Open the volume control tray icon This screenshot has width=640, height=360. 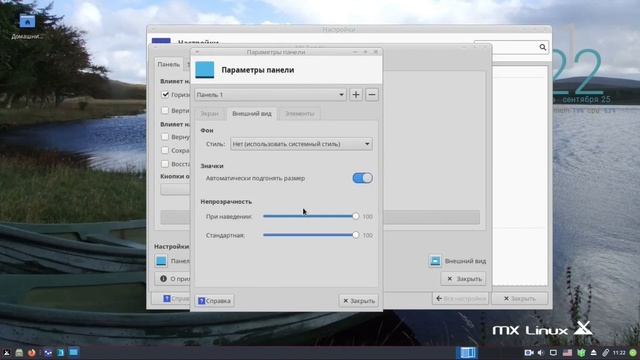541,353
